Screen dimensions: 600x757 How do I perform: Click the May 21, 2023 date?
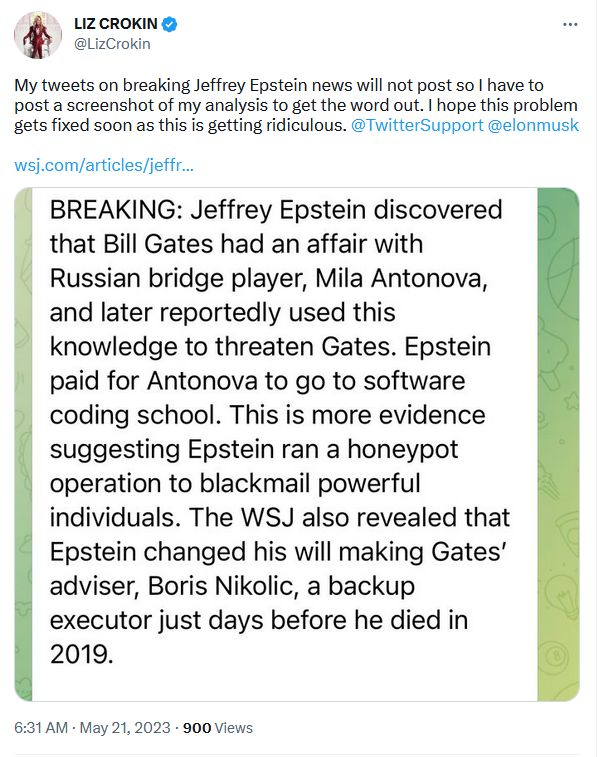(125, 728)
